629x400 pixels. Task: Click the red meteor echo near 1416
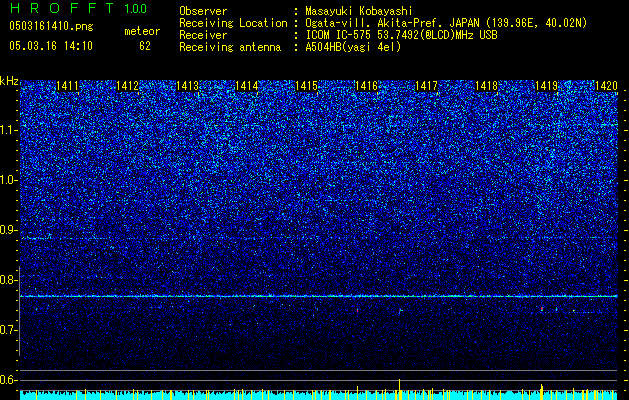tap(357, 311)
